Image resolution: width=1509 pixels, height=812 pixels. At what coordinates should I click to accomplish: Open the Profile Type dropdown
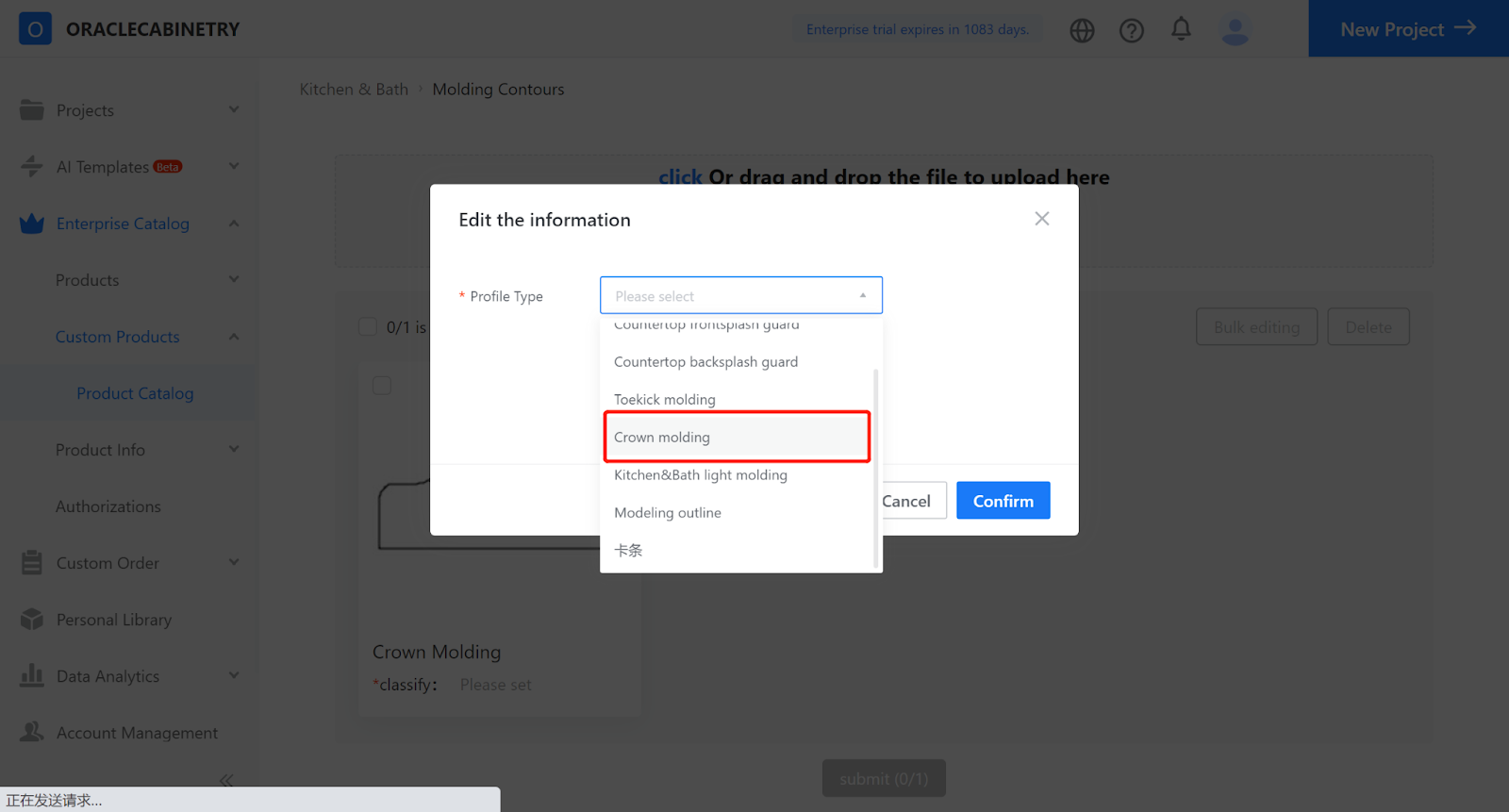[741, 295]
